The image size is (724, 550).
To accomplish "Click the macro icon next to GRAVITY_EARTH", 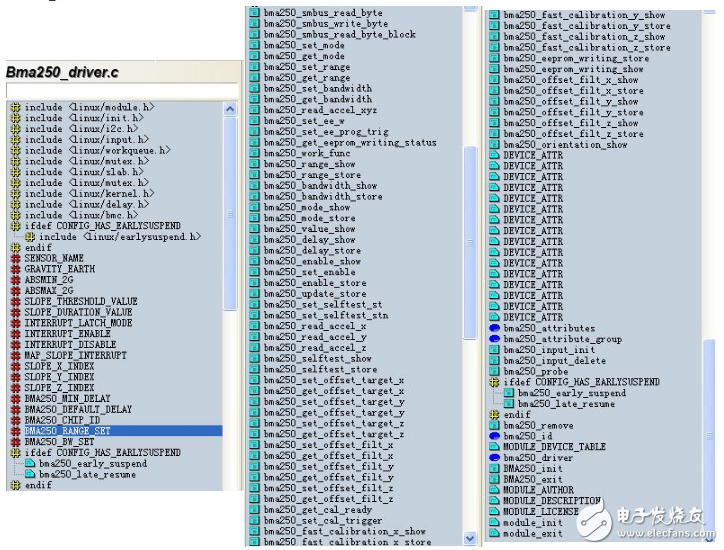I will click(15, 269).
